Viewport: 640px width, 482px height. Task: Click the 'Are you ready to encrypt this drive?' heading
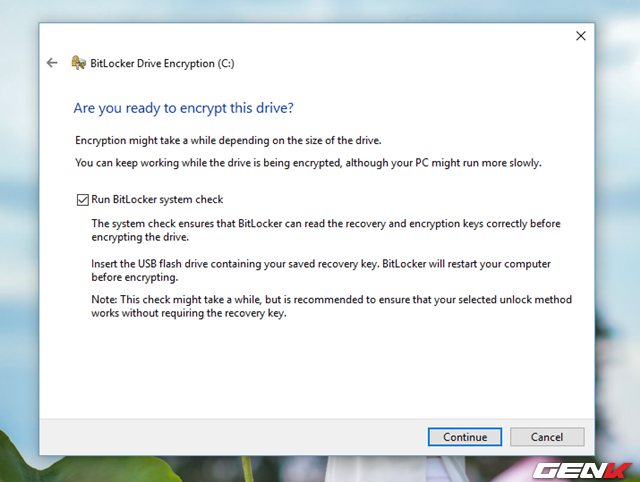184,108
